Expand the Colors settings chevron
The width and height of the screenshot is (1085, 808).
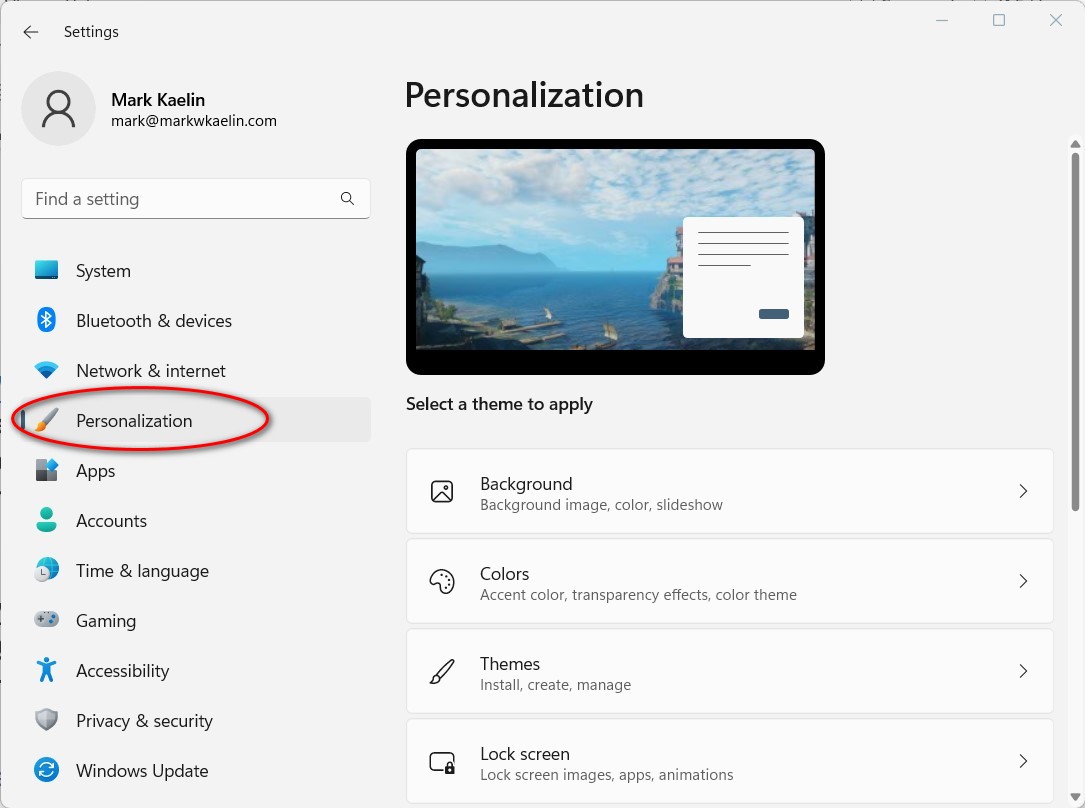[x=1022, y=581]
